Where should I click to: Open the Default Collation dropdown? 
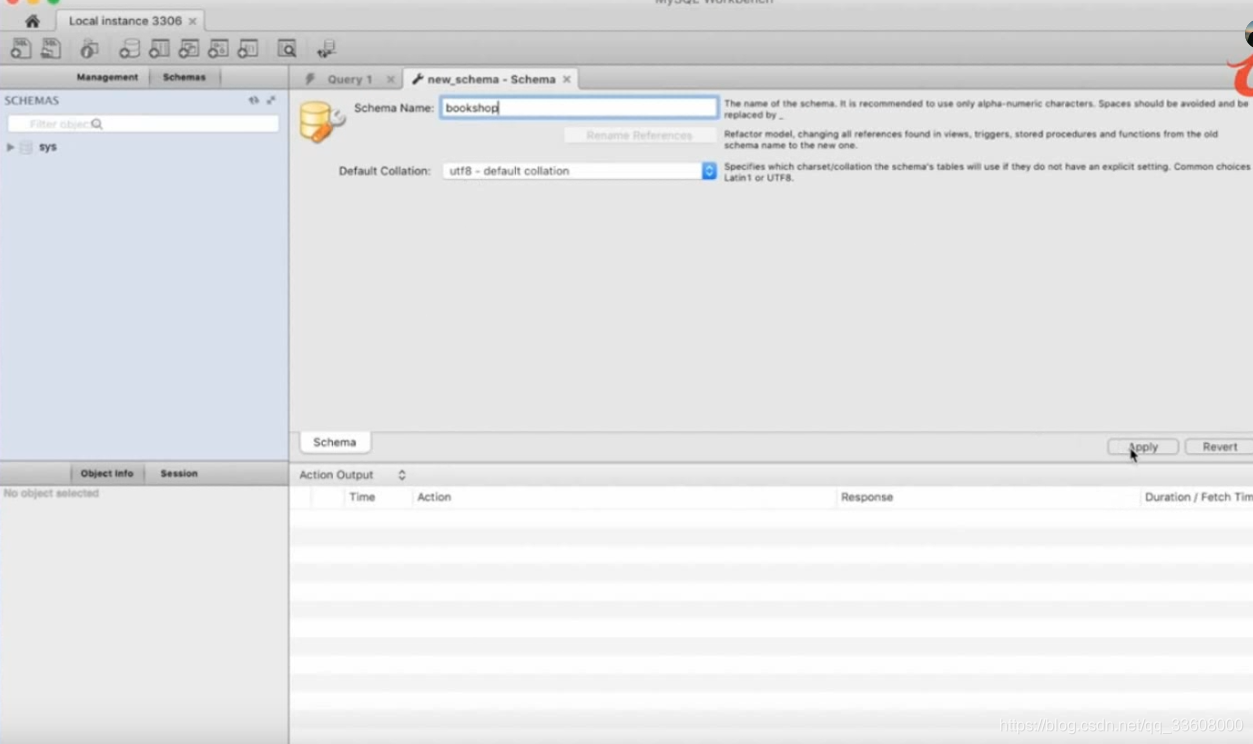580,171
